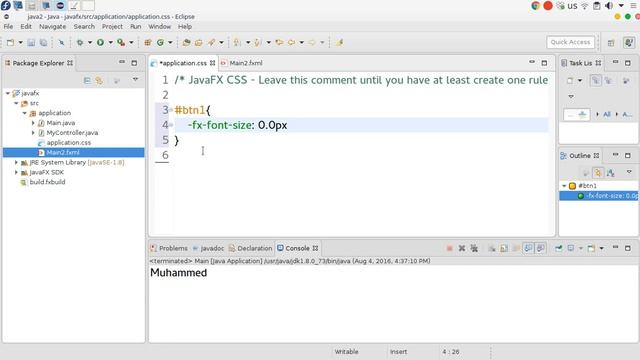This screenshot has width=640, height=360.
Task: Click the Open Console icon
Action: tap(591, 248)
